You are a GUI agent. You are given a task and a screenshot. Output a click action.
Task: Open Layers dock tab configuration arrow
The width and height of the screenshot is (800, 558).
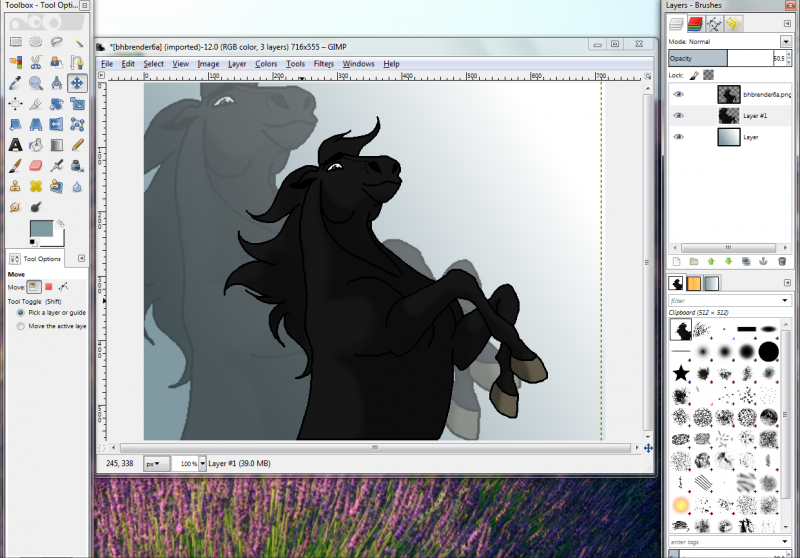[x=787, y=23]
